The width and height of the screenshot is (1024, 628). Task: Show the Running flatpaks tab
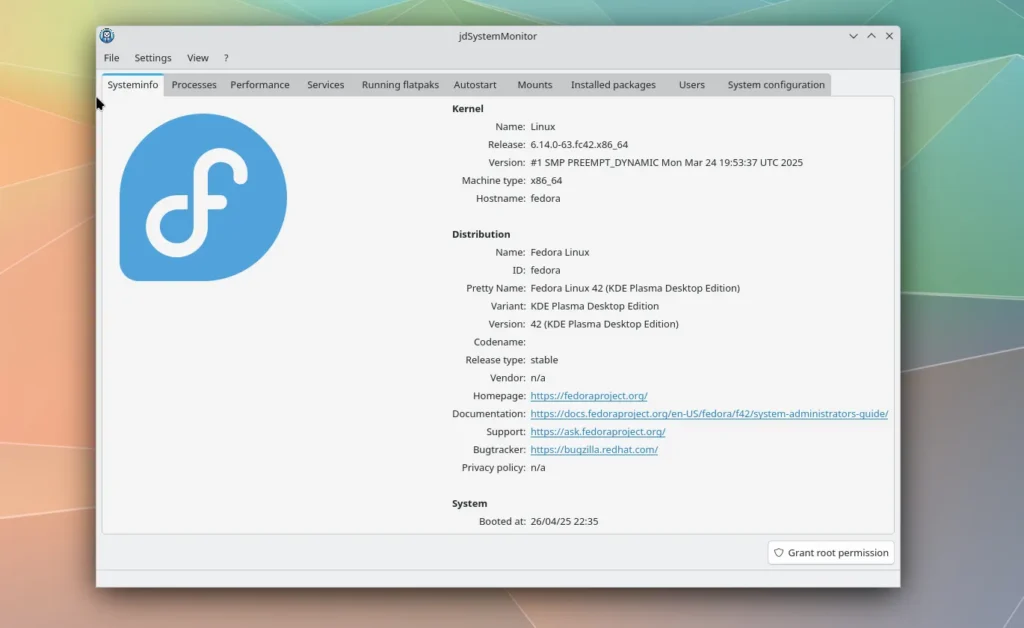[x=400, y=85]
